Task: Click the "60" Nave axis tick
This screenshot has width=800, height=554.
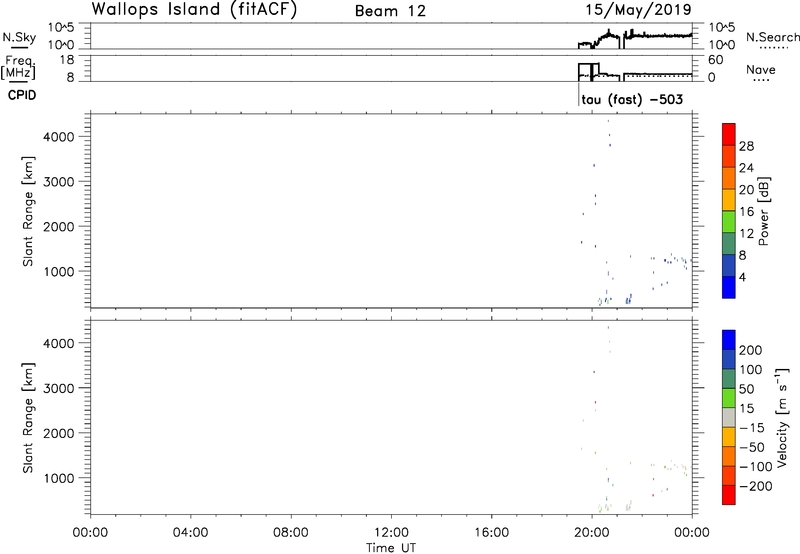Action: click(x=715, y=60)
